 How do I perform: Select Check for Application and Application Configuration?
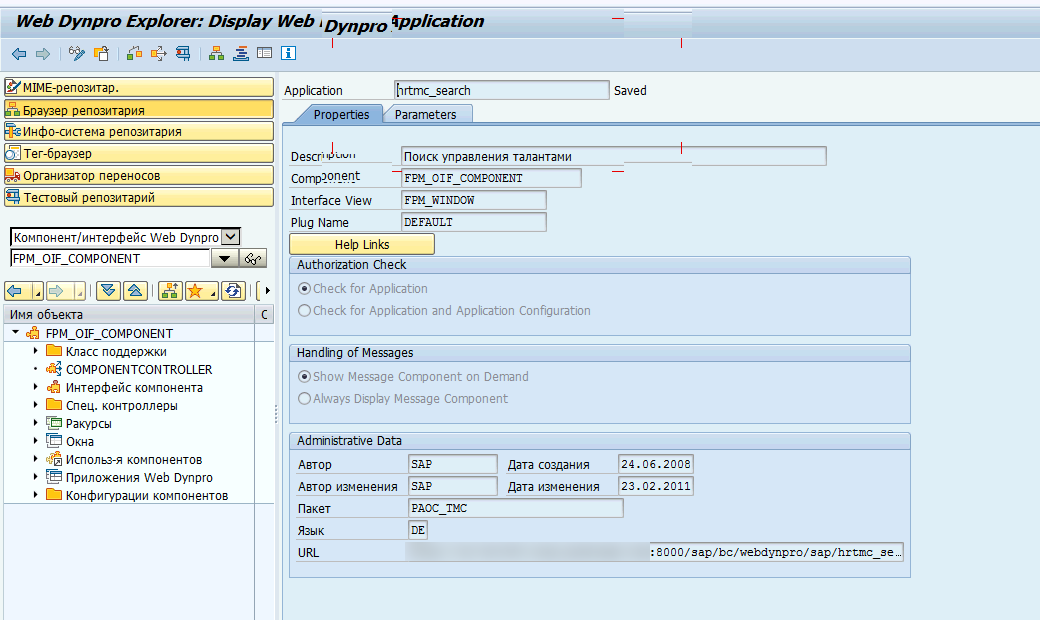pyautogui.click(x=304, y=310)
